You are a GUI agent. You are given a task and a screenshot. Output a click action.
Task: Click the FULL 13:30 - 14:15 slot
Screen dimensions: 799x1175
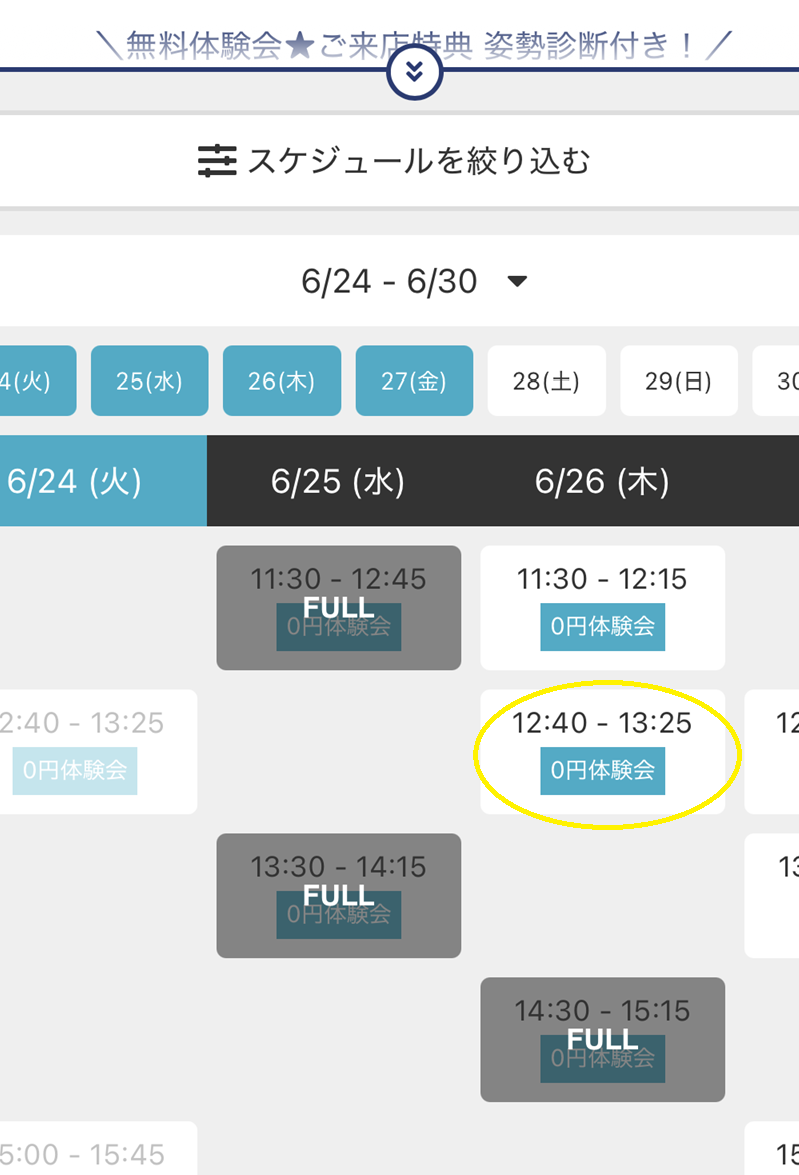(338, 895)
